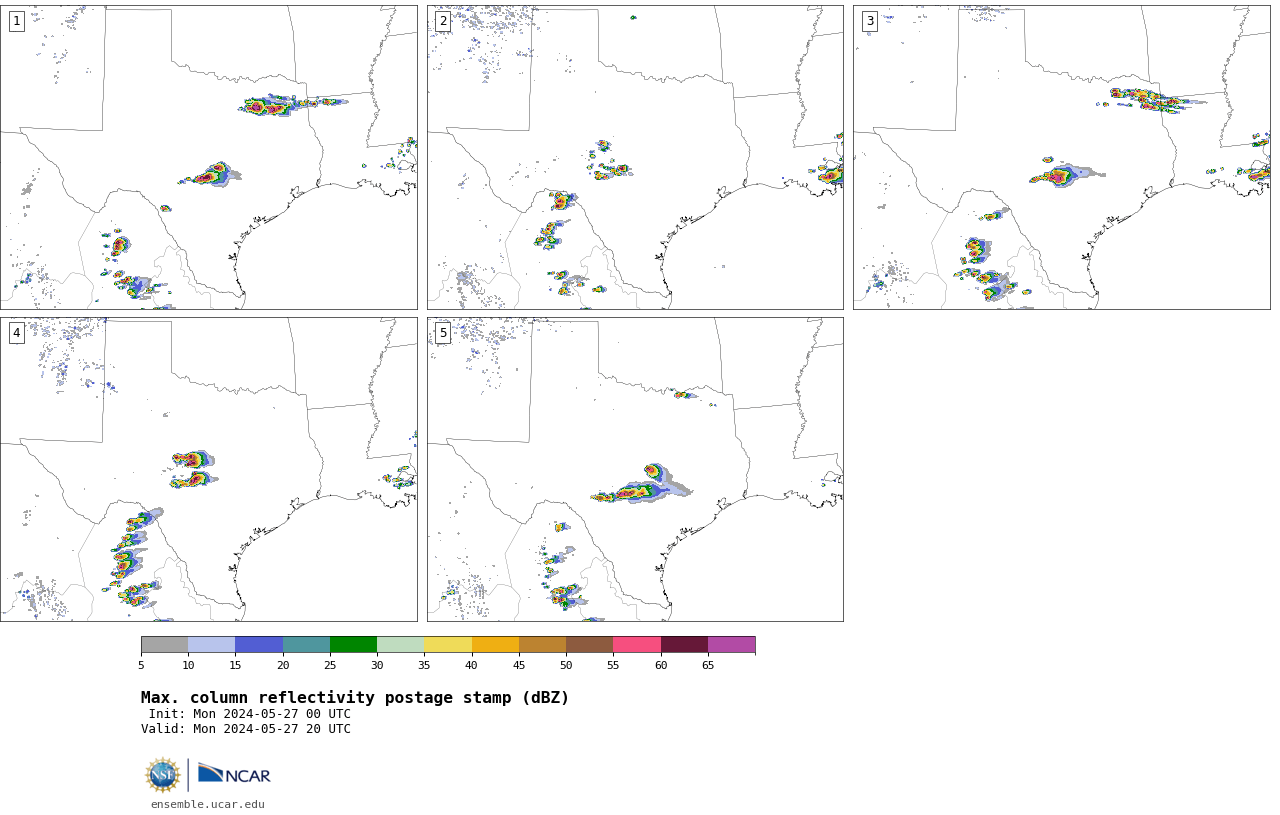The height and width of the screenshot is (815, 1280).
Task: Click the dark maroon 60-65 dBZ swatch
Action: pyautogui.click(x=684, y=645)
